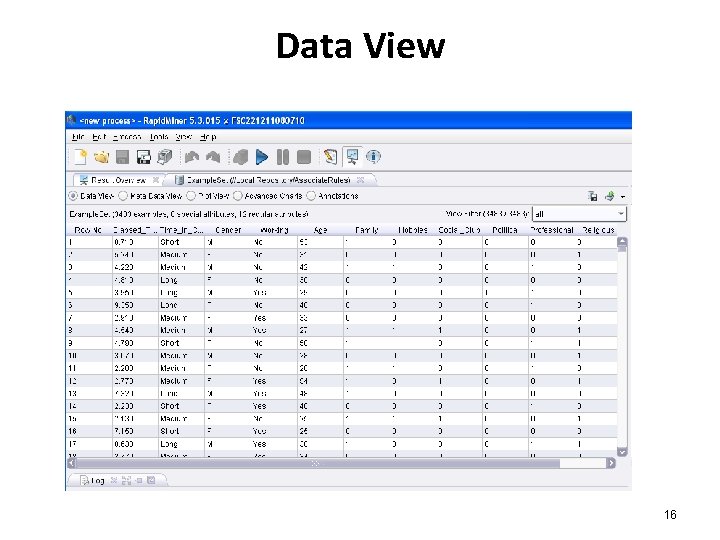This screenshot has width=720, height=540.
Task: Select the Meta Data View radio button
Action: click(123, 196)
